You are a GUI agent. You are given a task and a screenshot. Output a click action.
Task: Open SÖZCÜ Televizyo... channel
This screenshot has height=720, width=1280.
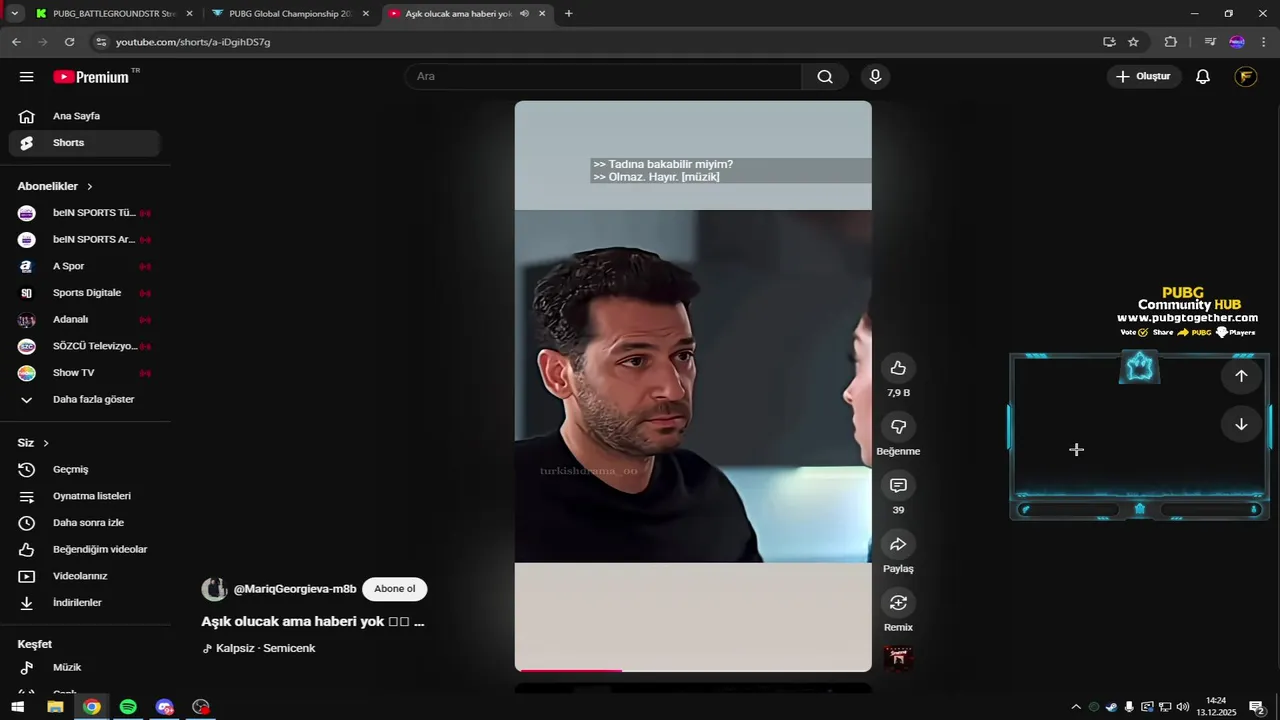click(x=84, y=346)
